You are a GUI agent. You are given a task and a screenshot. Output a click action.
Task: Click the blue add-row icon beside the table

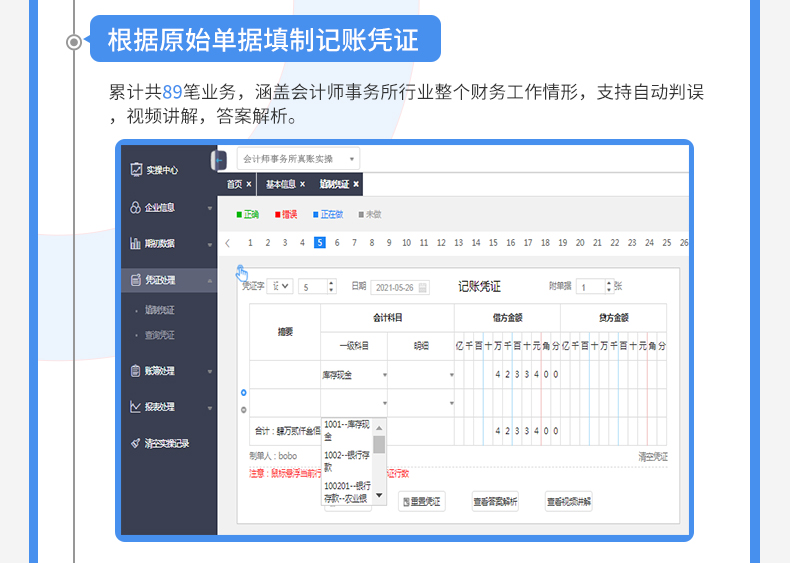point(243,393)
